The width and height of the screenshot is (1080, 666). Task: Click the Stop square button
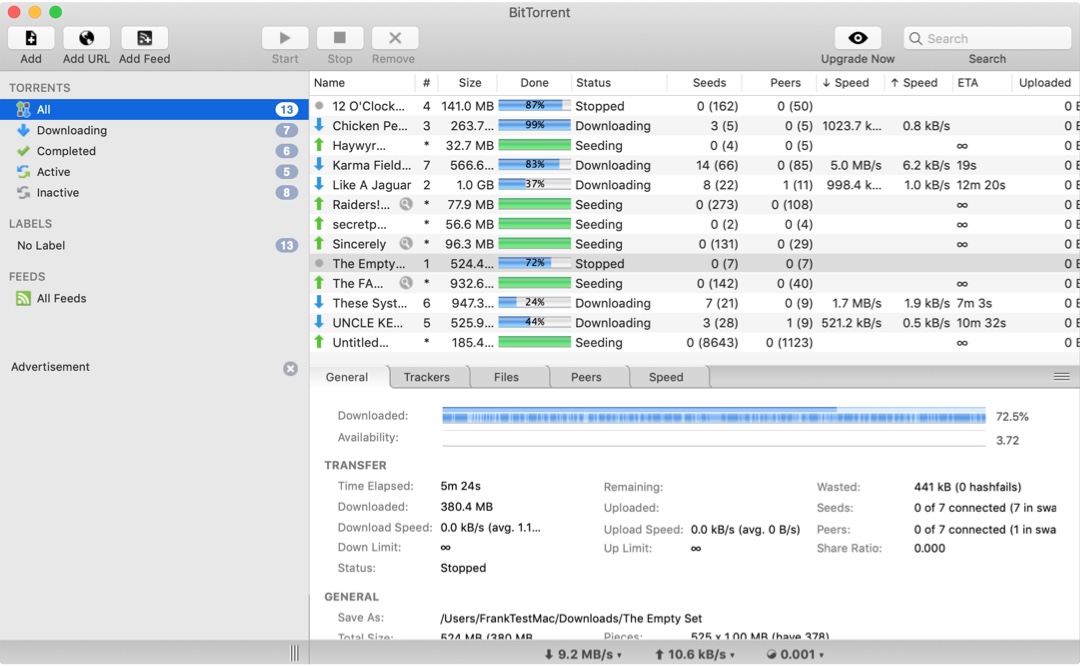click(x=340, y=38)
